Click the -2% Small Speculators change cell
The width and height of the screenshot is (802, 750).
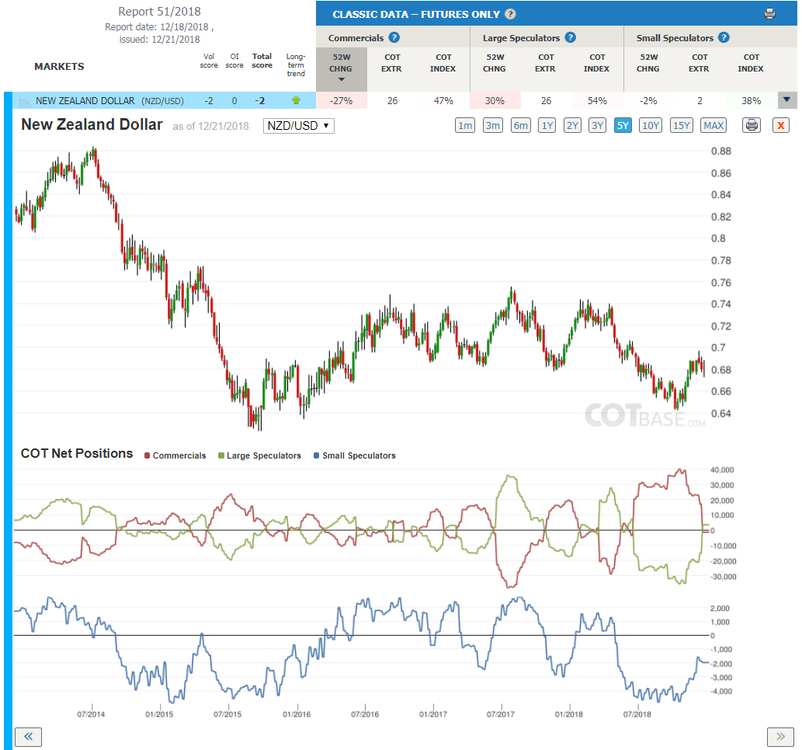pos(649,100)
